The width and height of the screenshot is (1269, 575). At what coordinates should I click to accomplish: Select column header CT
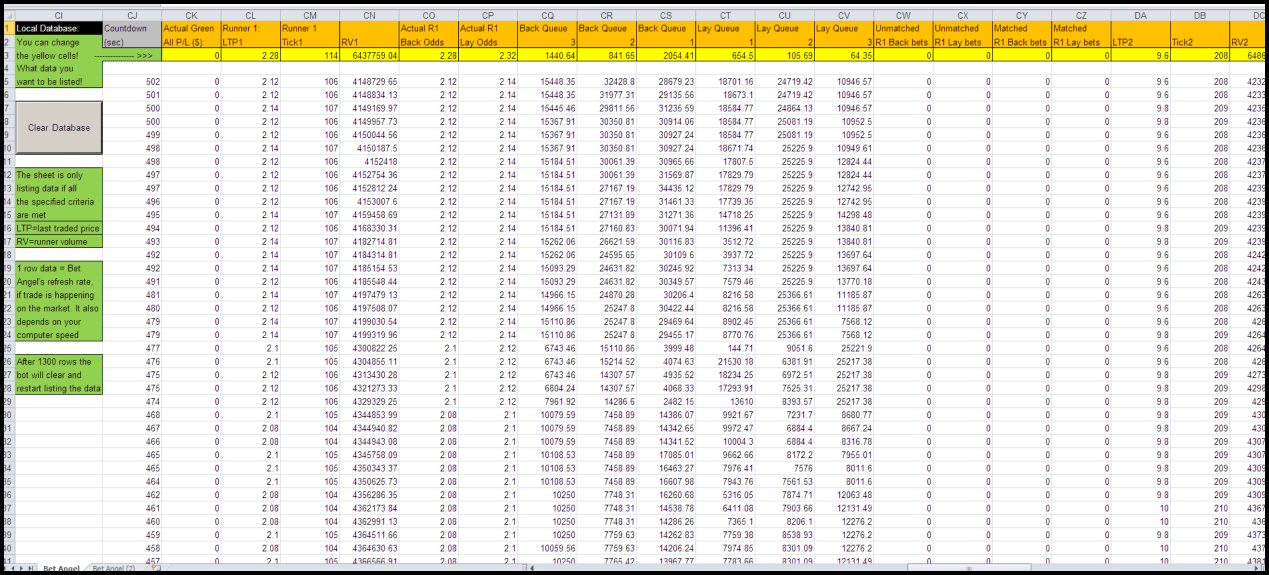coord(725,16)
